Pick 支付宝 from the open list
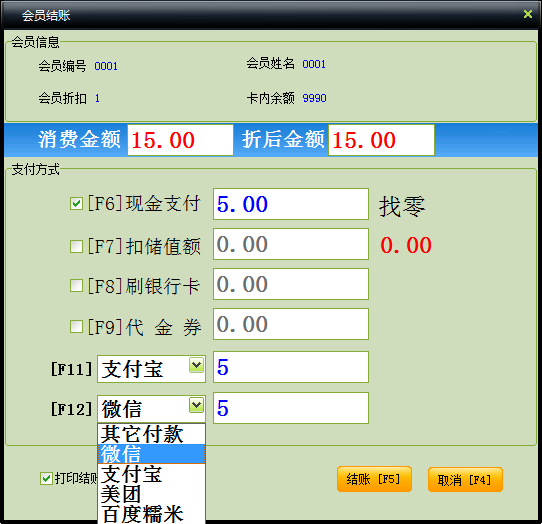The height and width of the screenshot is (524, 542). point(151,474)
